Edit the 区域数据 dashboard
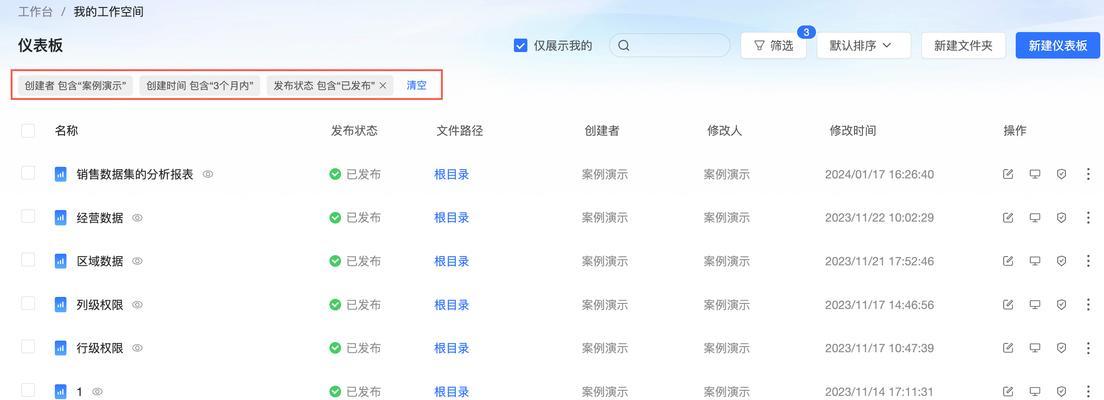 [1008, 261]
